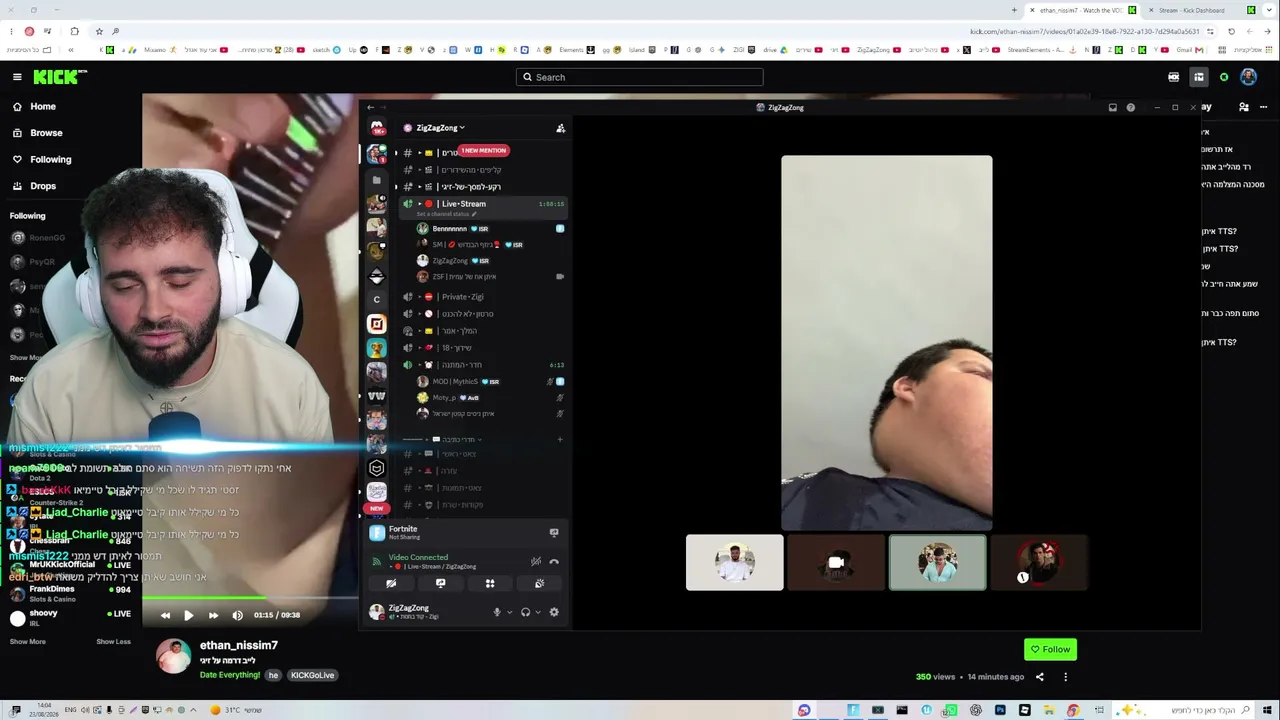
Task: Expand microphone input options arrow
Action: pyautogui.click(x=509, y=612)
